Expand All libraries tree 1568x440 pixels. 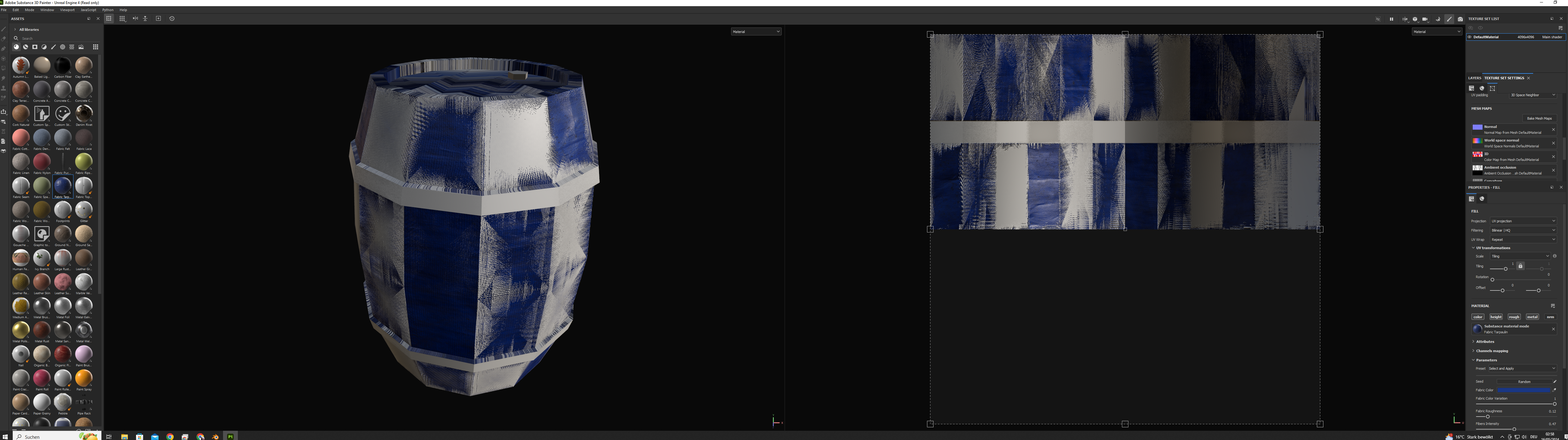[x=15, y=29]
